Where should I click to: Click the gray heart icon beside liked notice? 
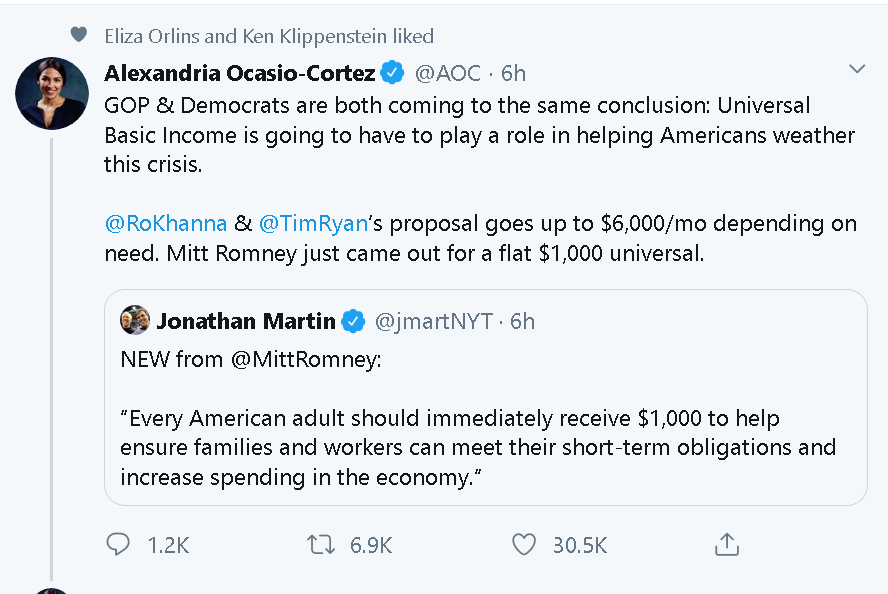point(79,35)
